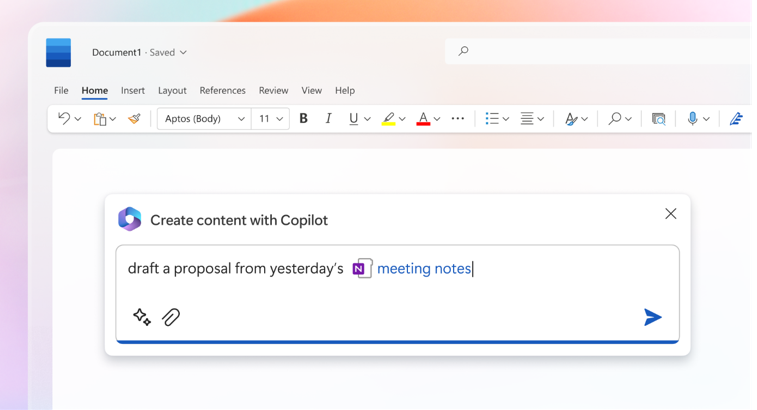This screenshot has width=757, height=410.
Task: Expand the Paste options arrow
Action: point(112,119)
